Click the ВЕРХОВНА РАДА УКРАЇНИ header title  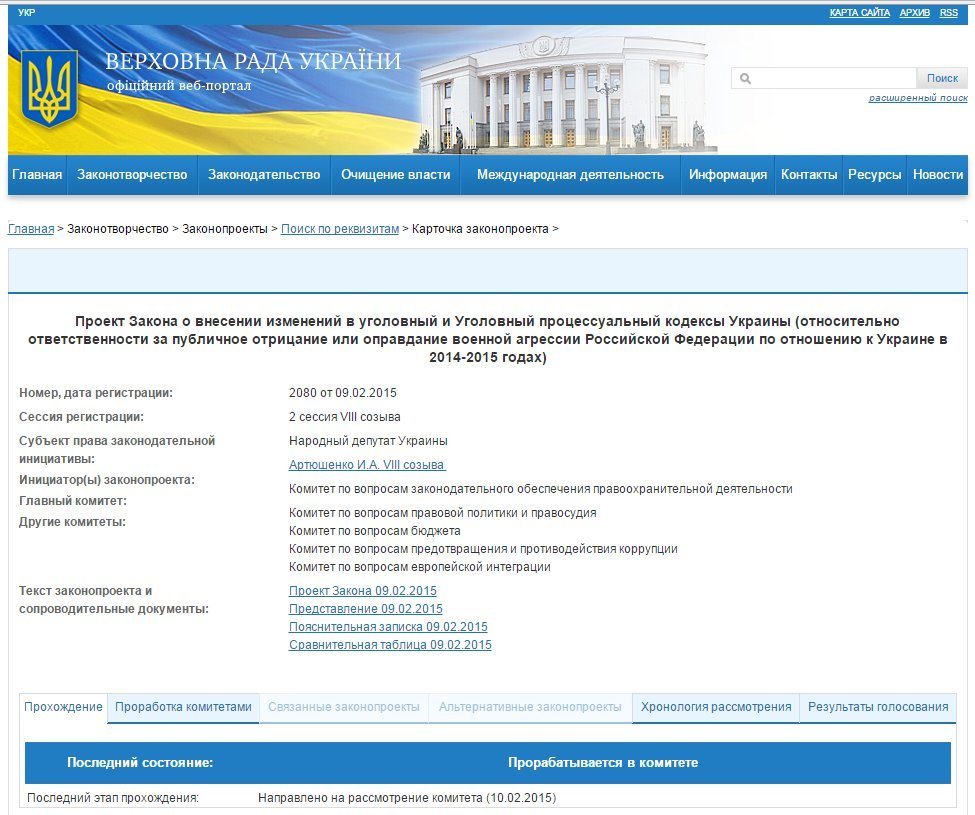253,61
